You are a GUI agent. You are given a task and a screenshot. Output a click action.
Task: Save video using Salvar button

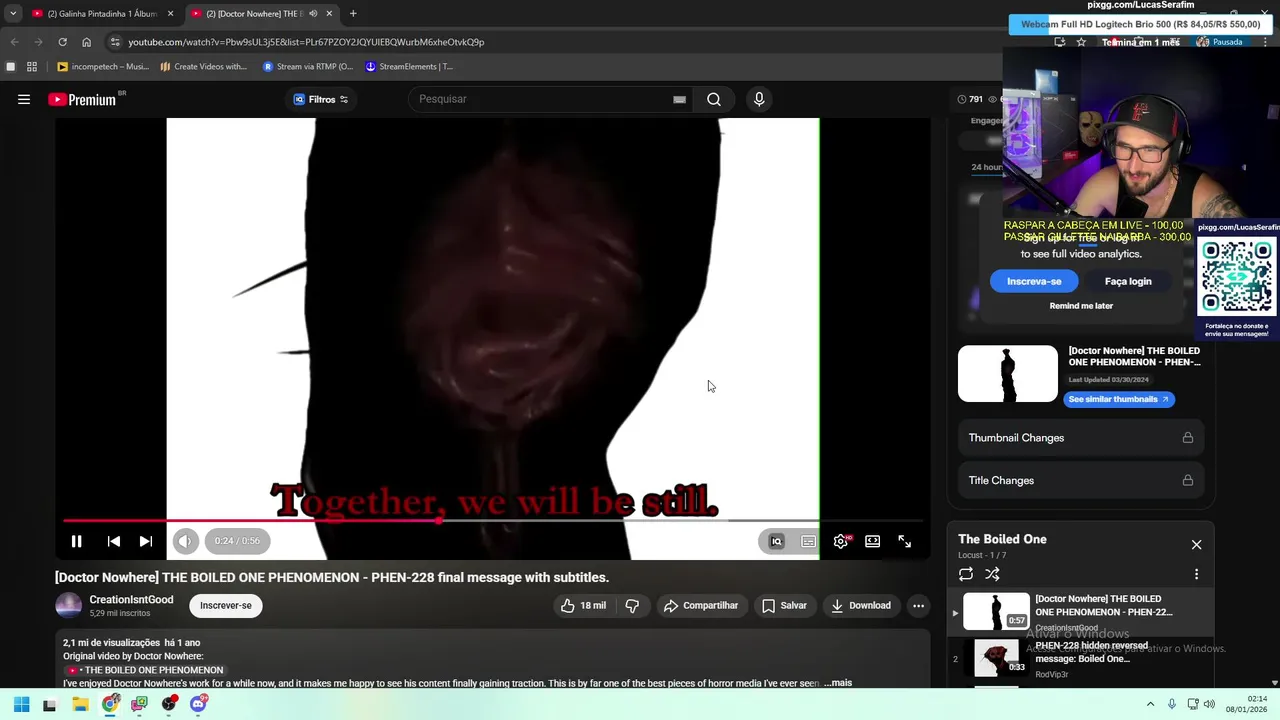point(784,605)
